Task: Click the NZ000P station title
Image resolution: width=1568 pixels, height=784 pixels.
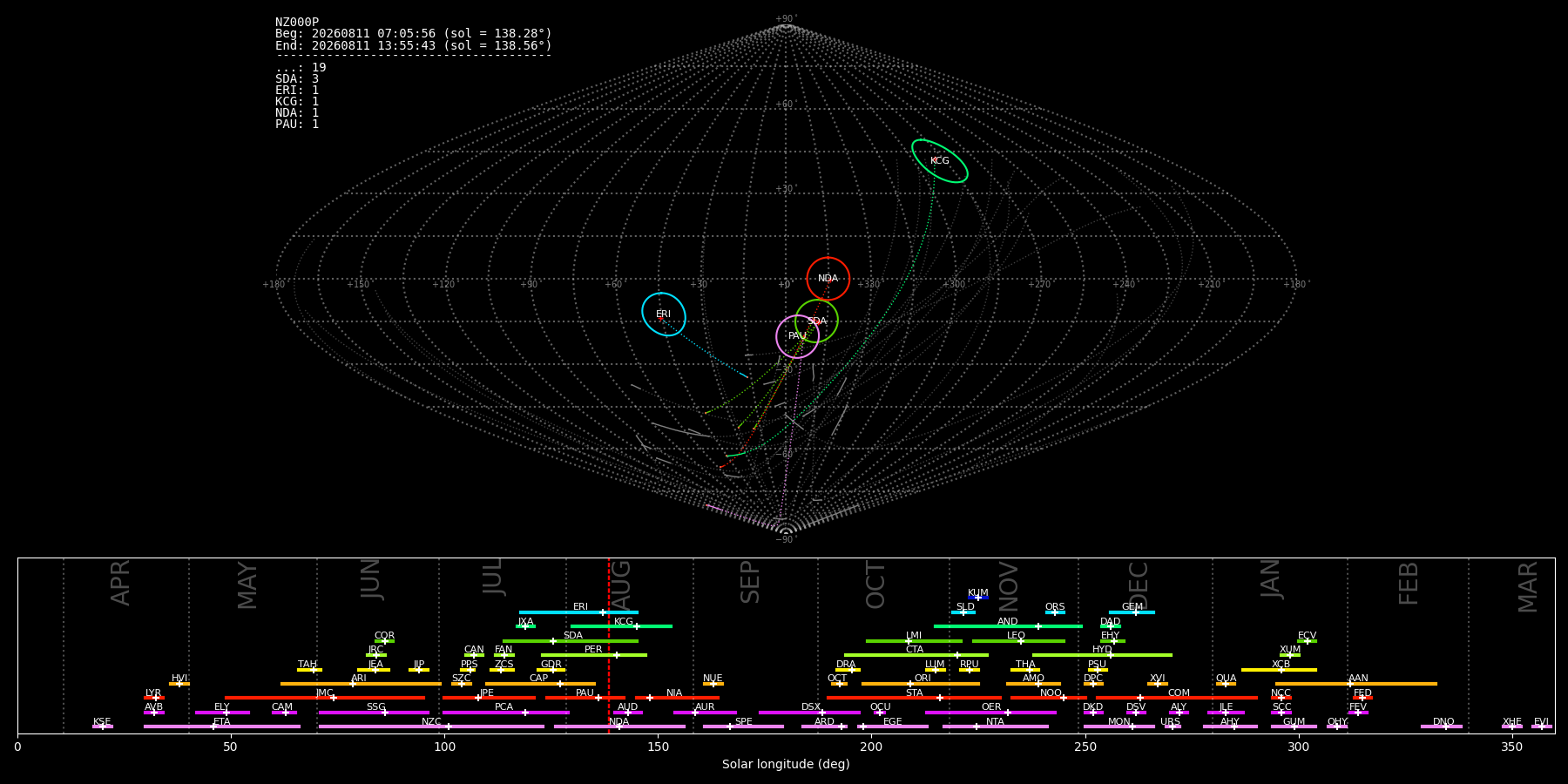Action: tap(297, 23)
